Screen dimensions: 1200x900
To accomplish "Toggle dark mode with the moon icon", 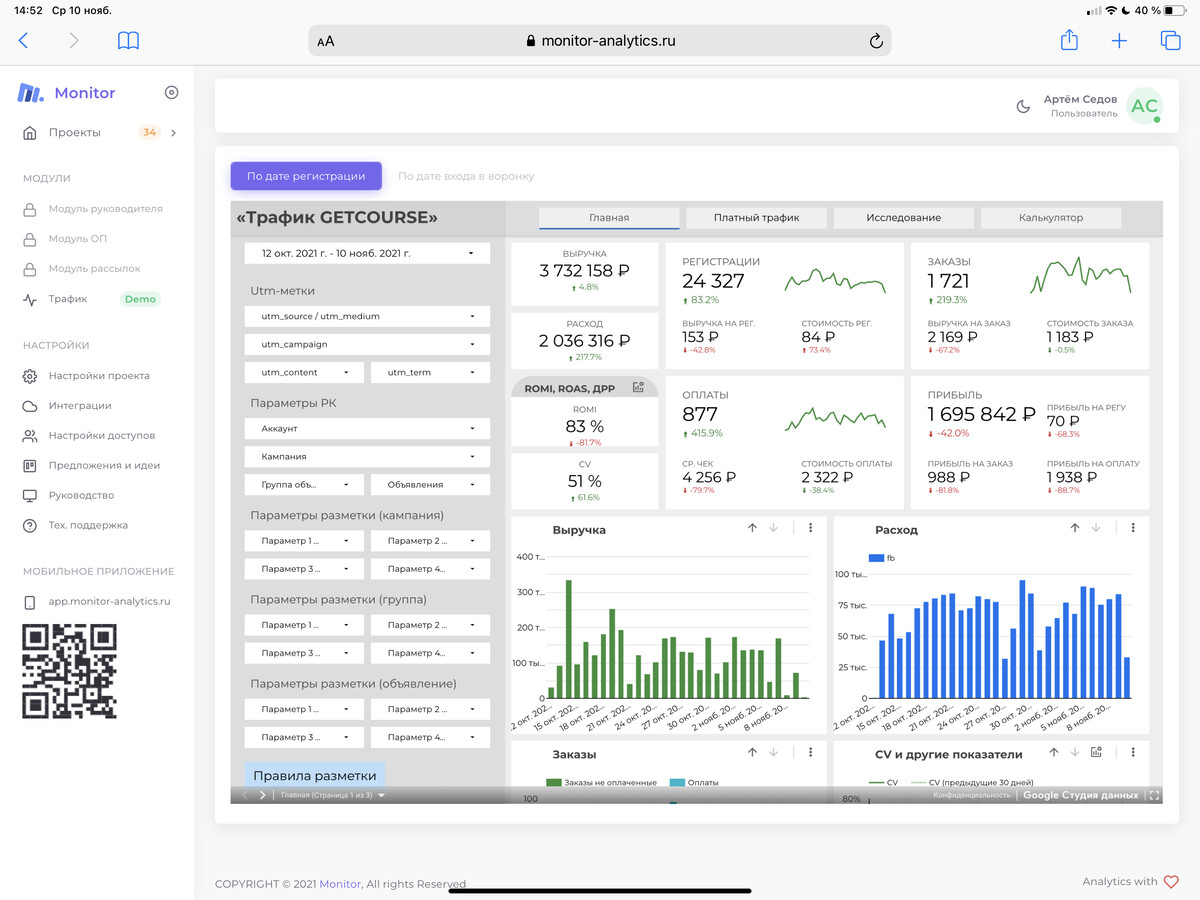I will [1023, 107].
